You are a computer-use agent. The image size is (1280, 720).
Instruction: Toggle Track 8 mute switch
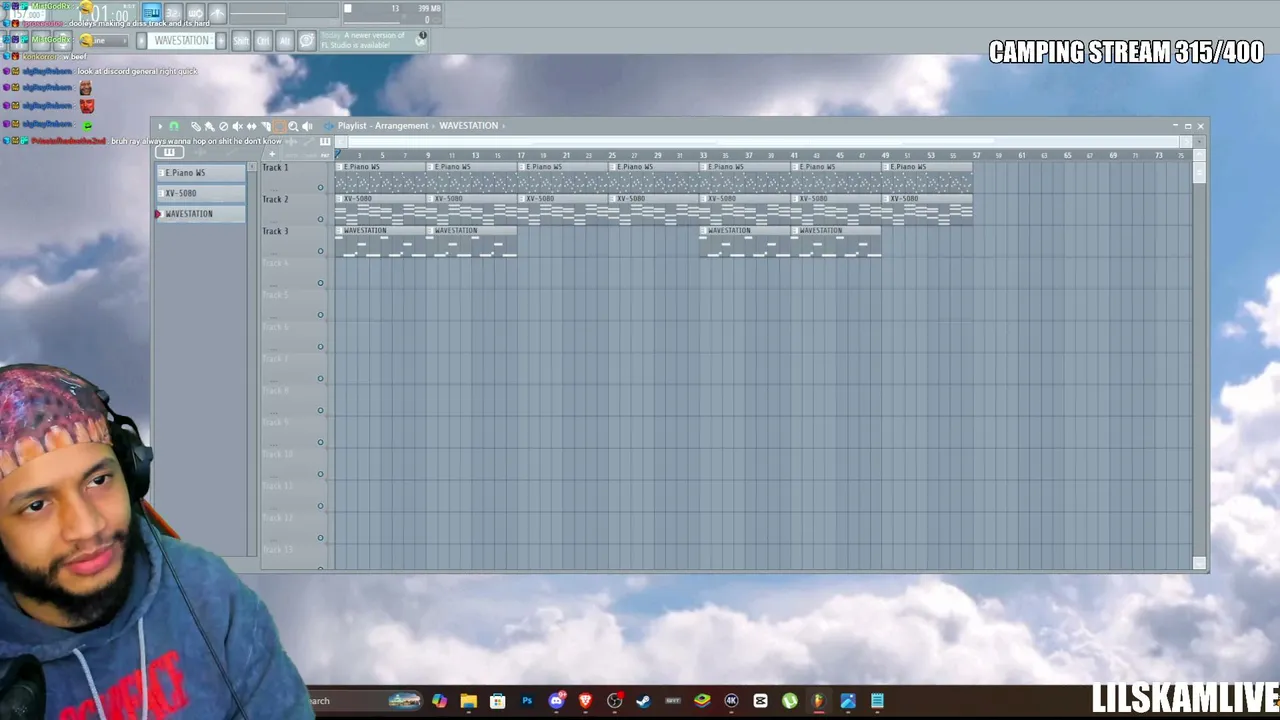[x=321, y=410]
